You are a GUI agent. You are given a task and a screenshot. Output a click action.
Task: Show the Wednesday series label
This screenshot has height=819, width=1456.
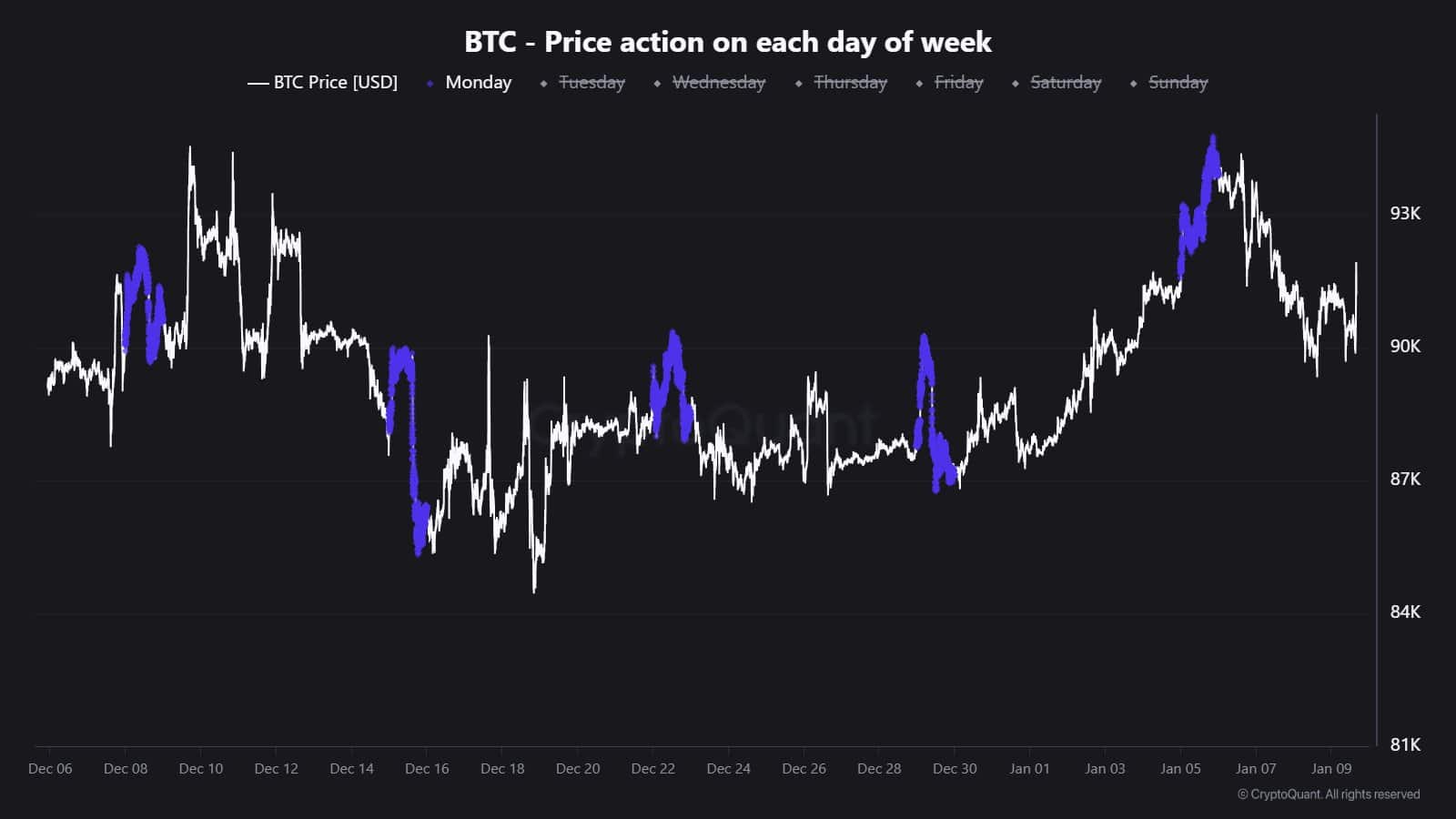(718, 83)
